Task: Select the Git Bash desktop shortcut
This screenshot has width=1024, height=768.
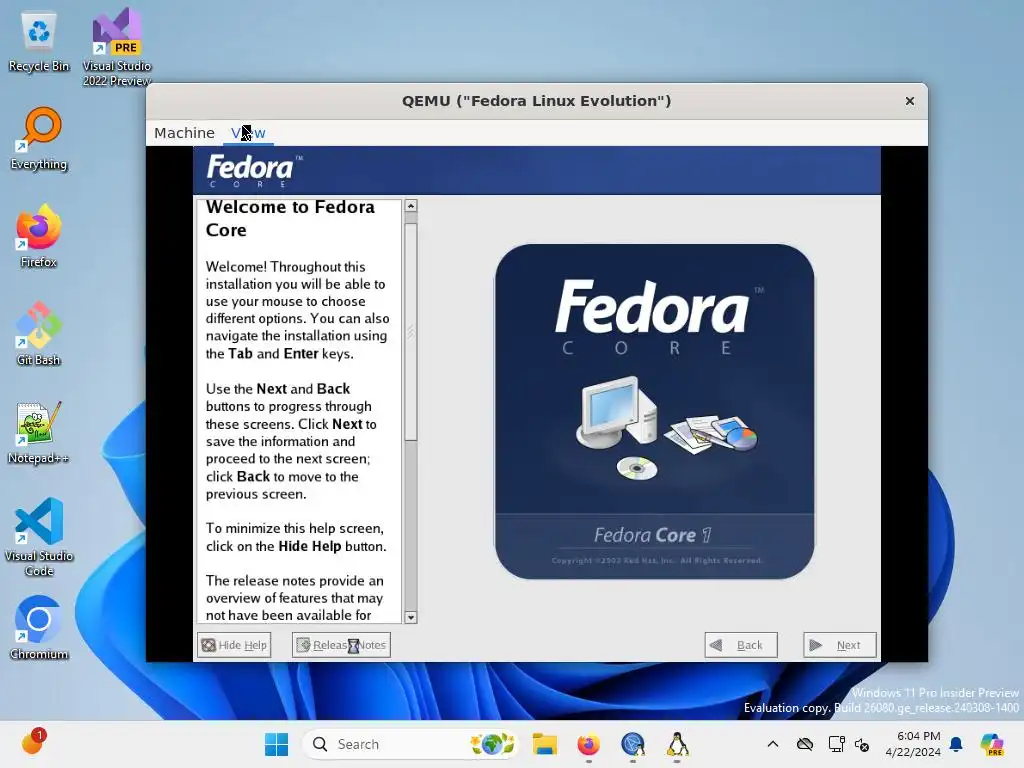Action: 39,334
